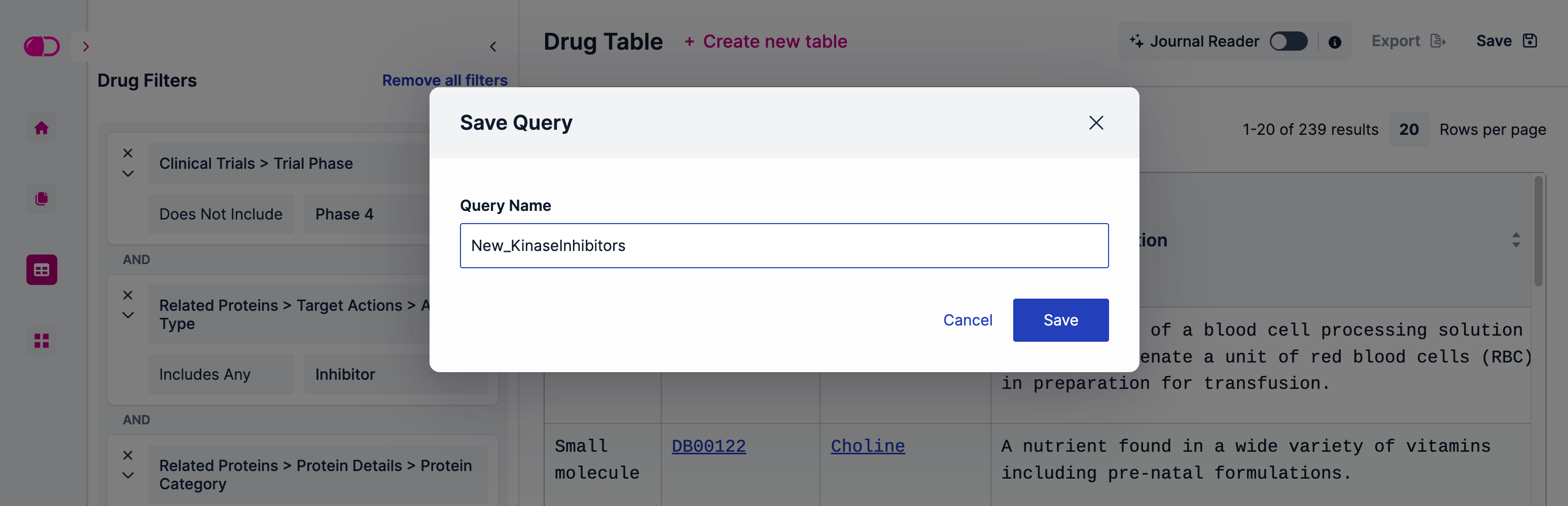Viewport: 1568px width, 506px height.
Task: Collapse the Protein Category filter chevron
Action: point(128,476)
